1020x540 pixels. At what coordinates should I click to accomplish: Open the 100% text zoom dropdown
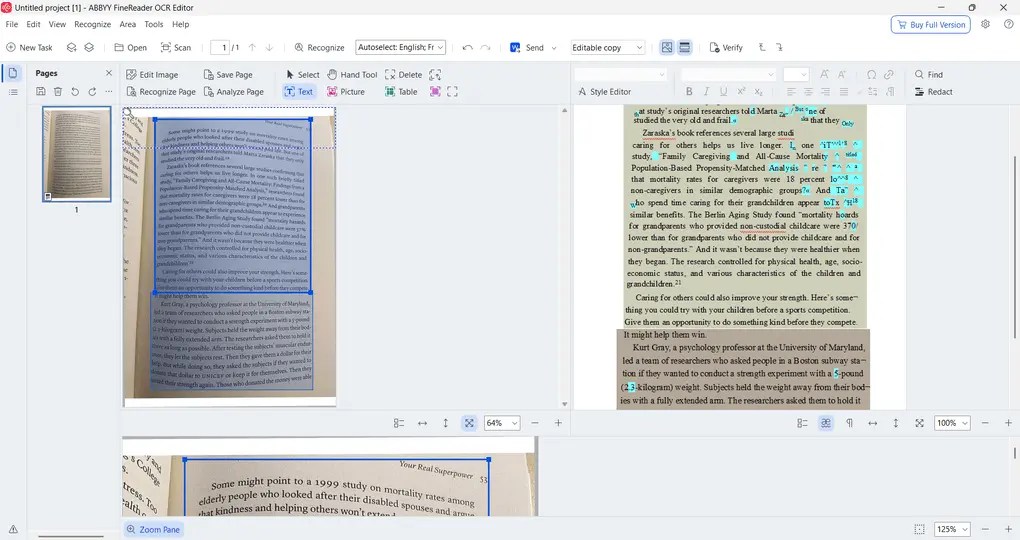(x=952, y=423)
